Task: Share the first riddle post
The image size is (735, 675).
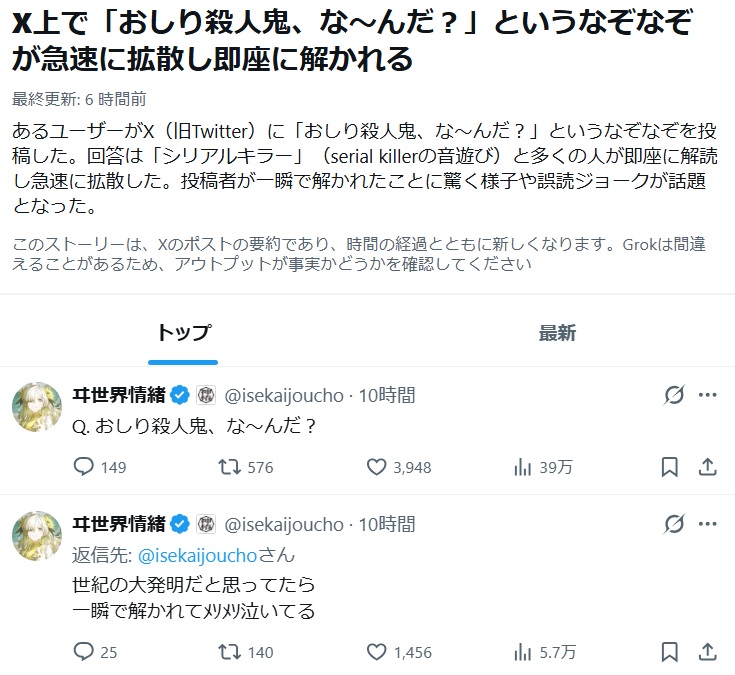Action: click(706, 467)
